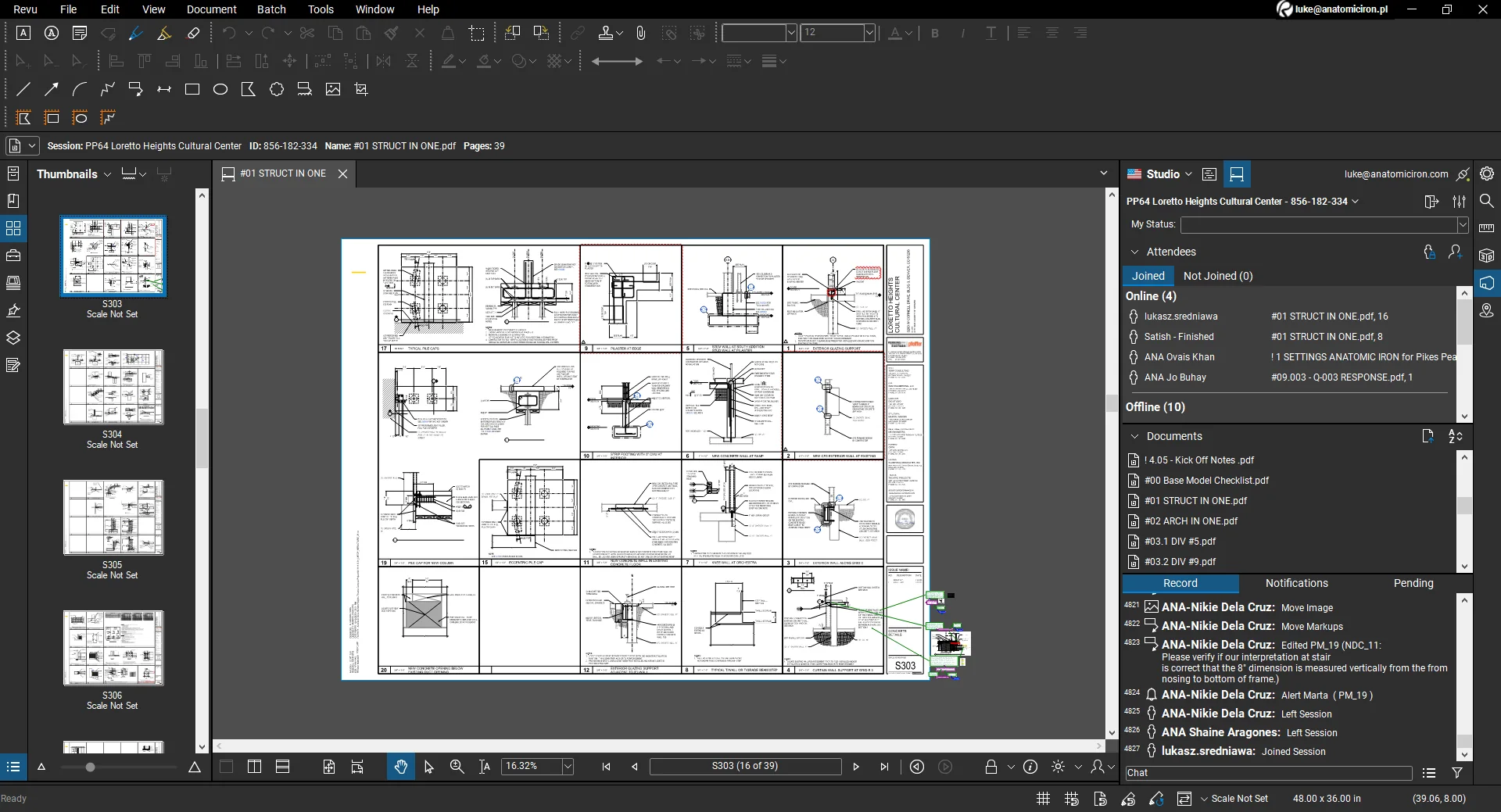Jump to the last page
This screenshot has height=812, width=1501.
884,767
